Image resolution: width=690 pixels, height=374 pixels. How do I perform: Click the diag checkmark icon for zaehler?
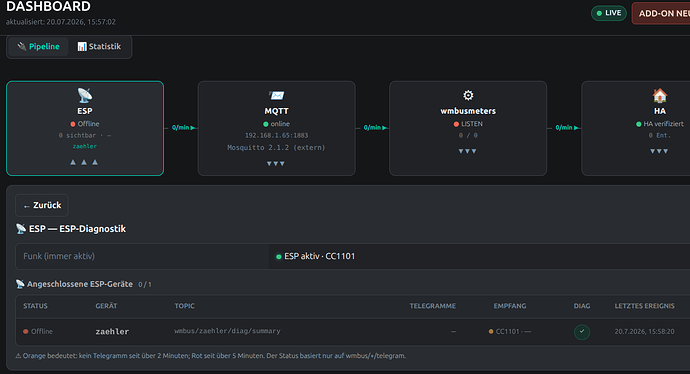click(x=582, y=332)
